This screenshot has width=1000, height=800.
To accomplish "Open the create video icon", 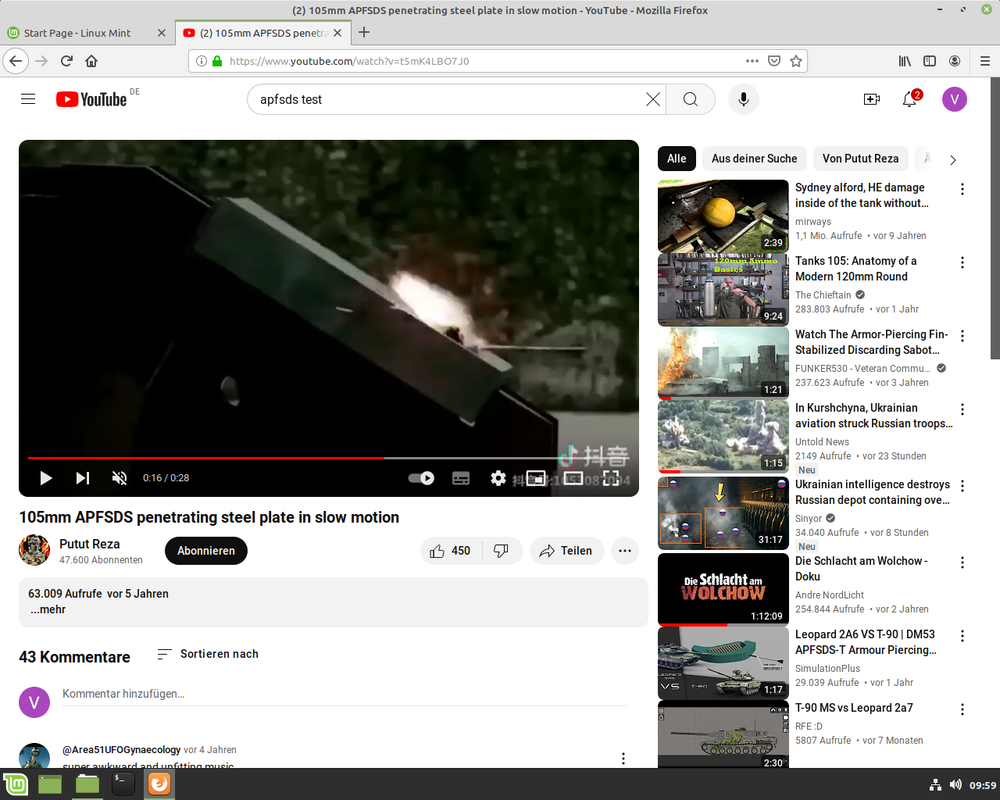I will pos(871,99).
